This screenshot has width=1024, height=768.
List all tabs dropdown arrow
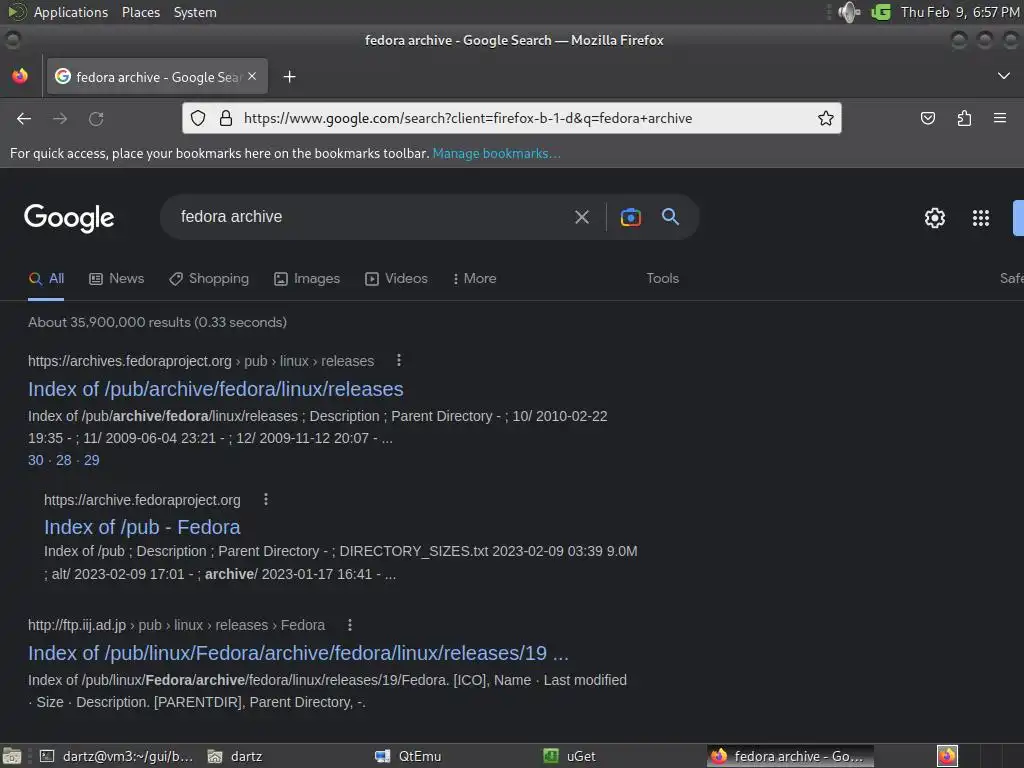[1004, 76]
